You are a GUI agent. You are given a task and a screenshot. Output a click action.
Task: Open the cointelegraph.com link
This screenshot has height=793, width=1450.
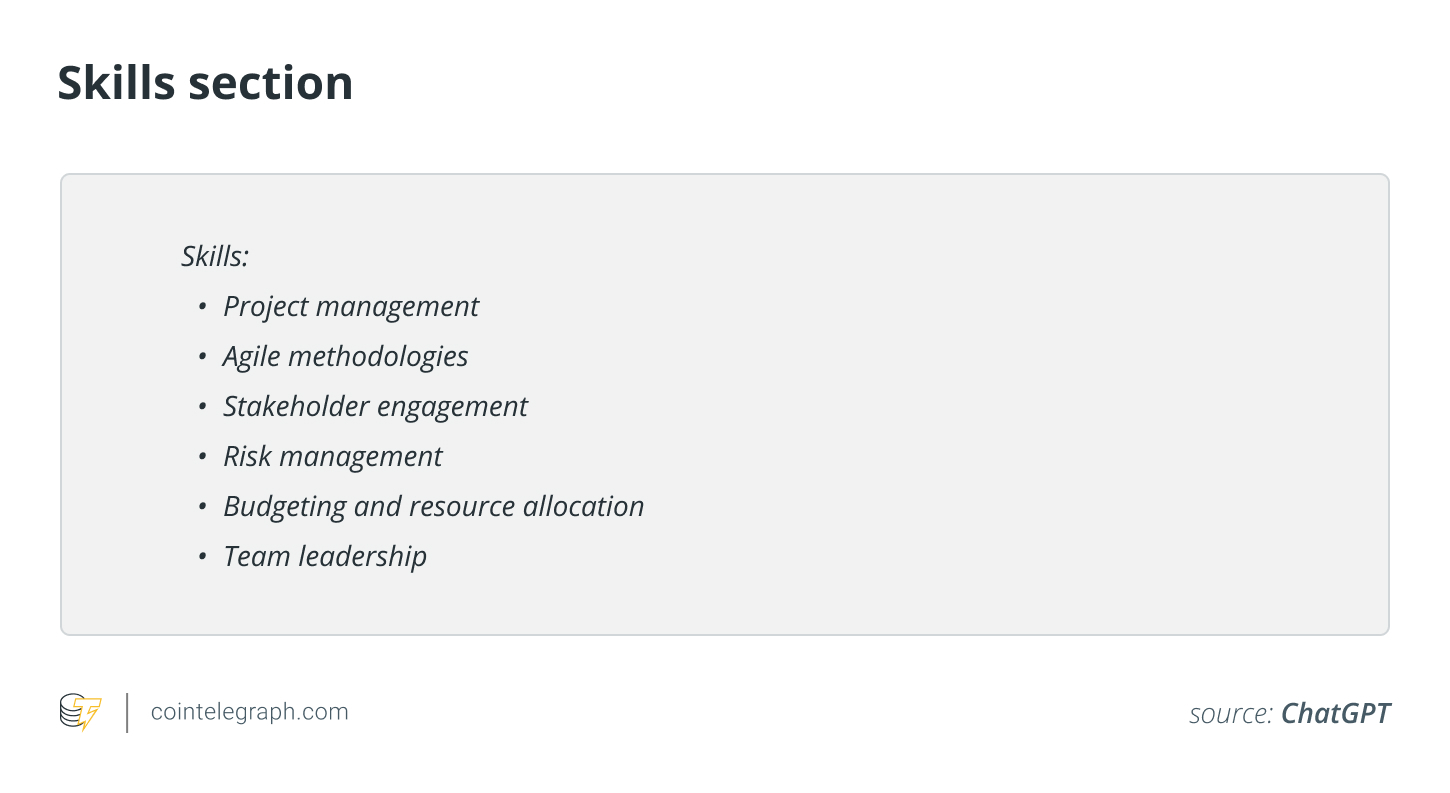pyautogui.click(x=249, y=713)
